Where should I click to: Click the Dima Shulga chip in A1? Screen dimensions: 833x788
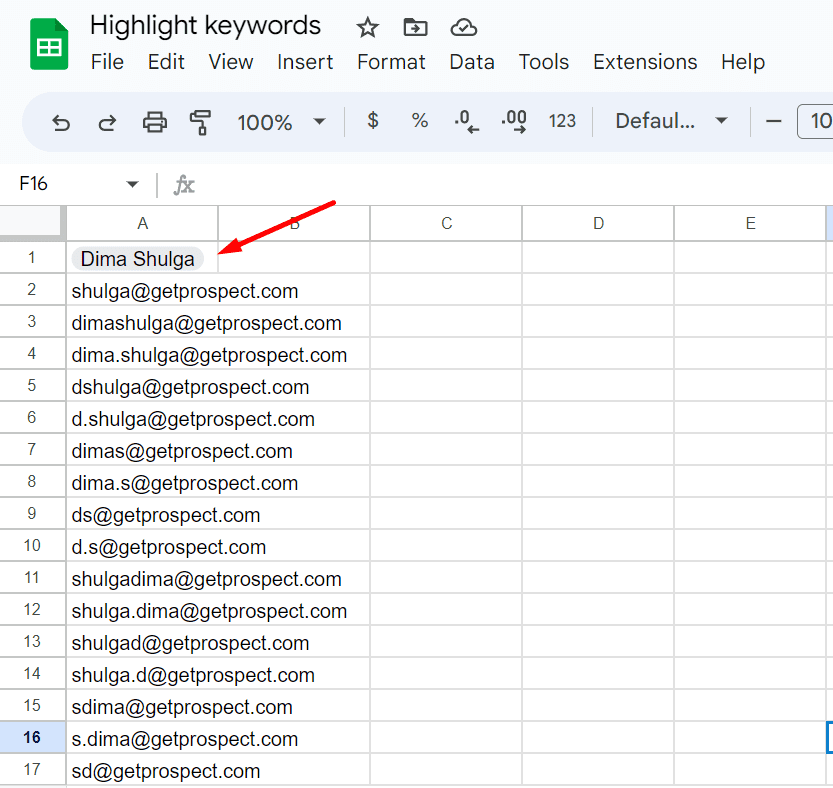click(x=138, y=259)
